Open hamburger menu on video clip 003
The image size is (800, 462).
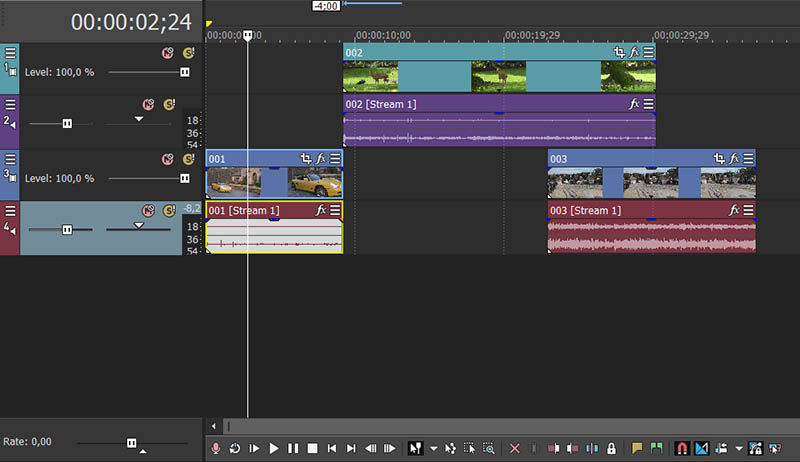pos(748,159)
